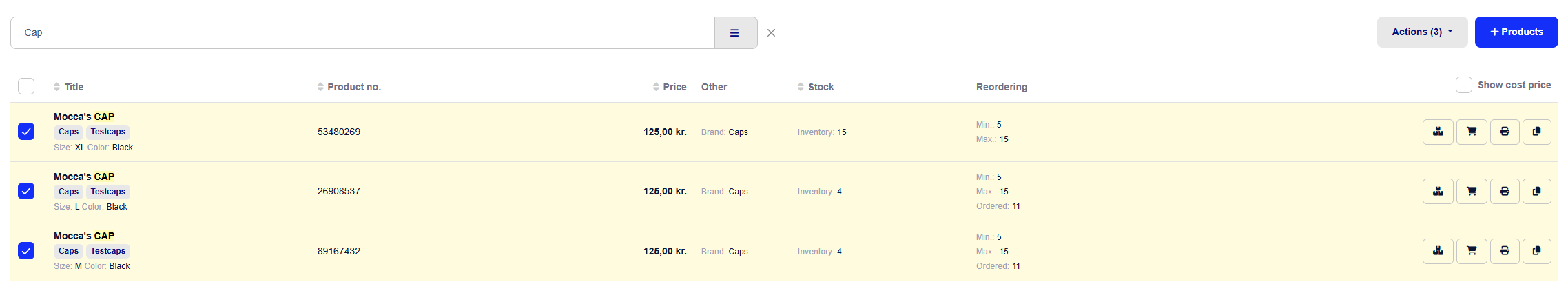Viewport: 1568px width, 282px height.
Task: Open stock boxes icon for product 53480269
Action: (1438, 132)
